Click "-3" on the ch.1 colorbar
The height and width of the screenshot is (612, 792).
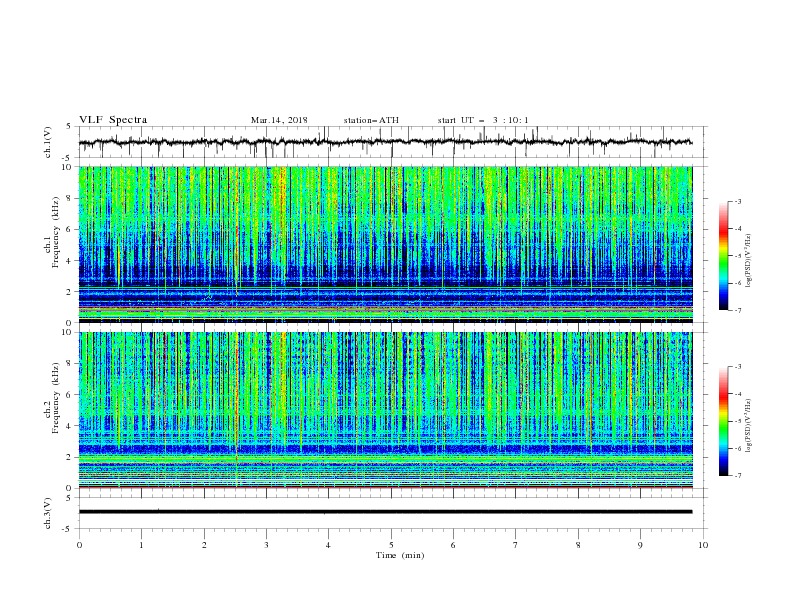tap(738, 201)
